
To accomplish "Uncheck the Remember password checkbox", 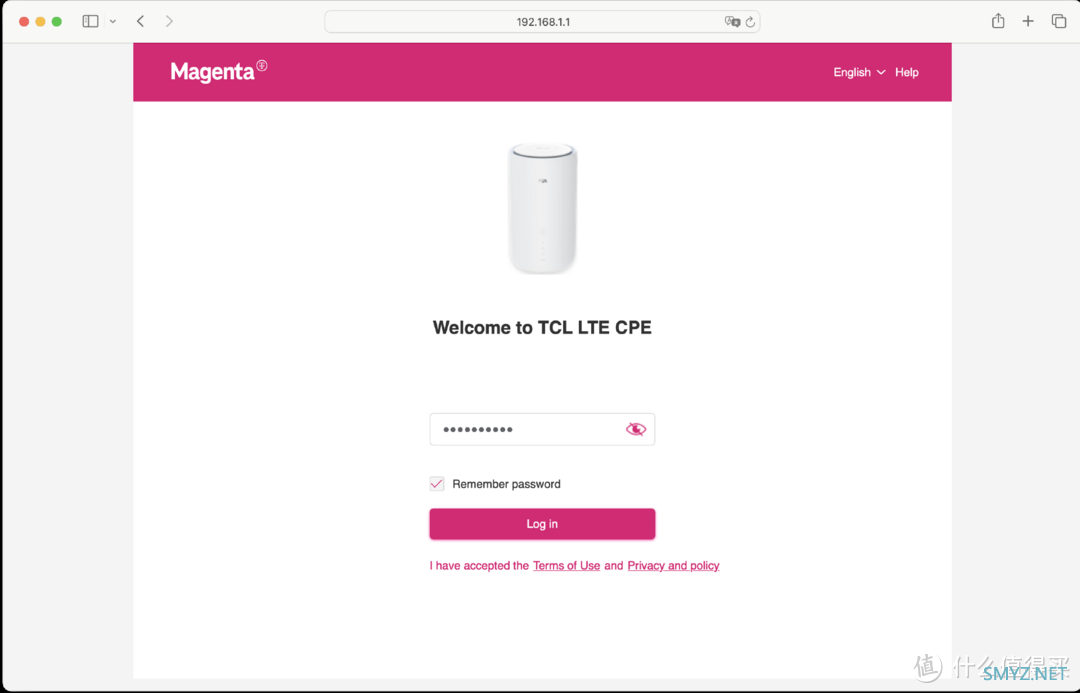I will [x=437, y=484].
